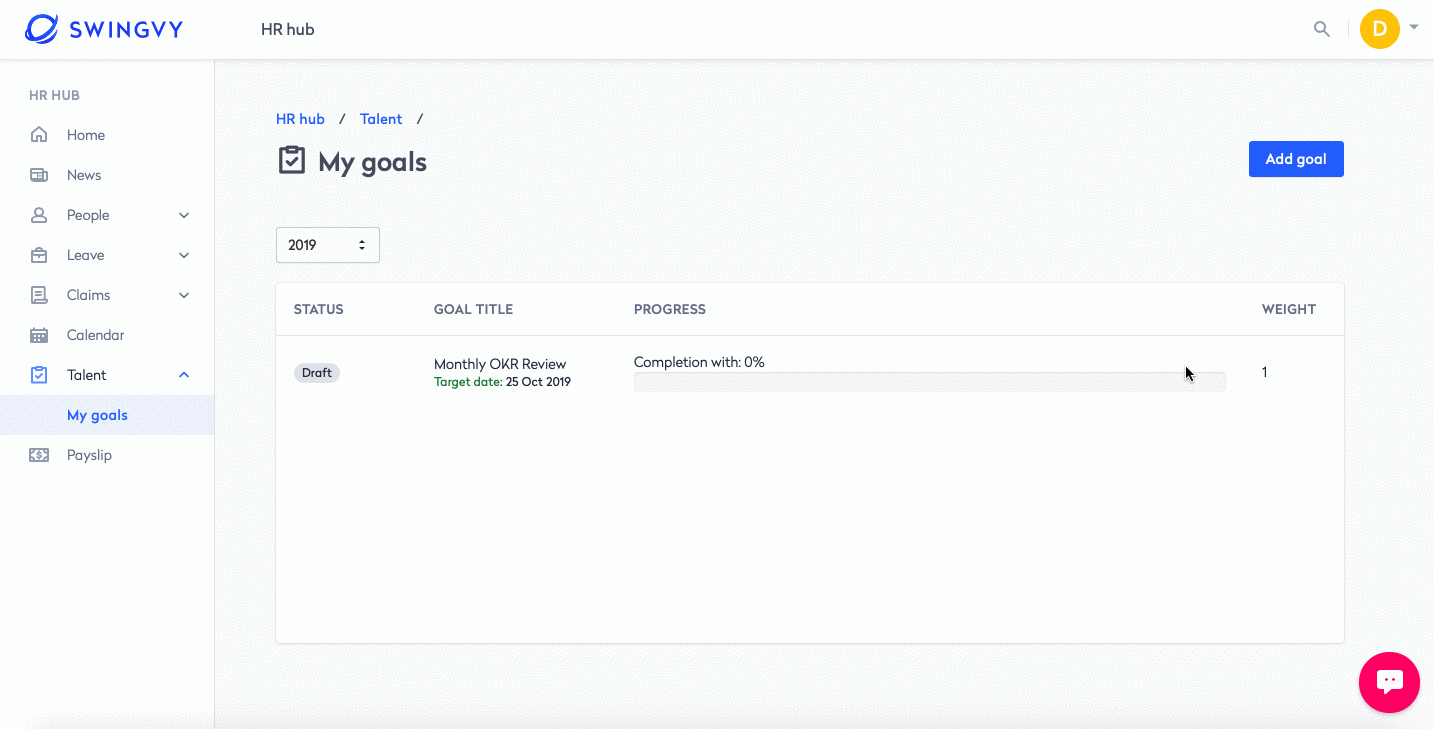Viewport: 1434px width, 729px height.
Task: Click the PROGRESS column header
Action: [670, 309]
